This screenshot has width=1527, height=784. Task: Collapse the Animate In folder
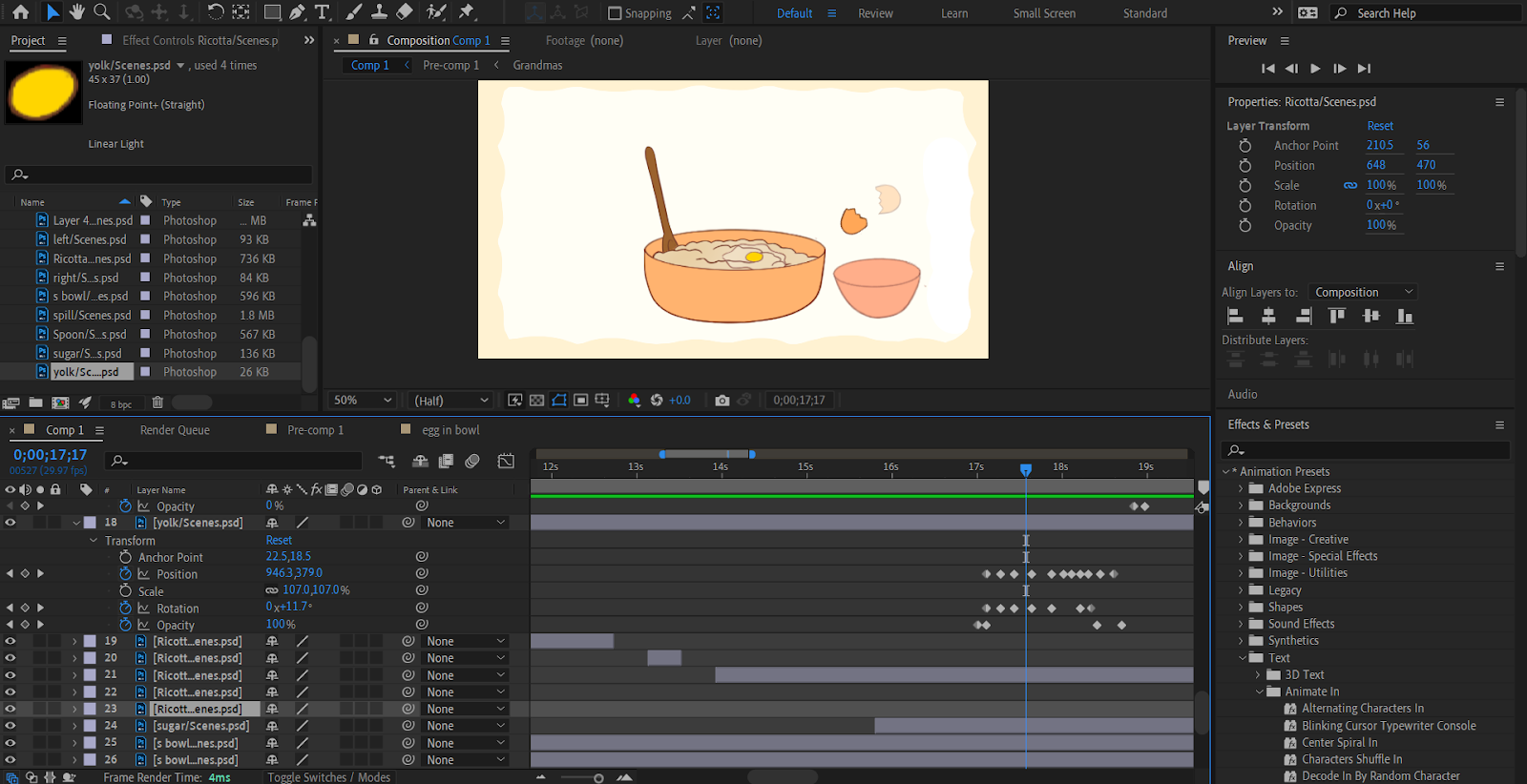(1259, 692)
